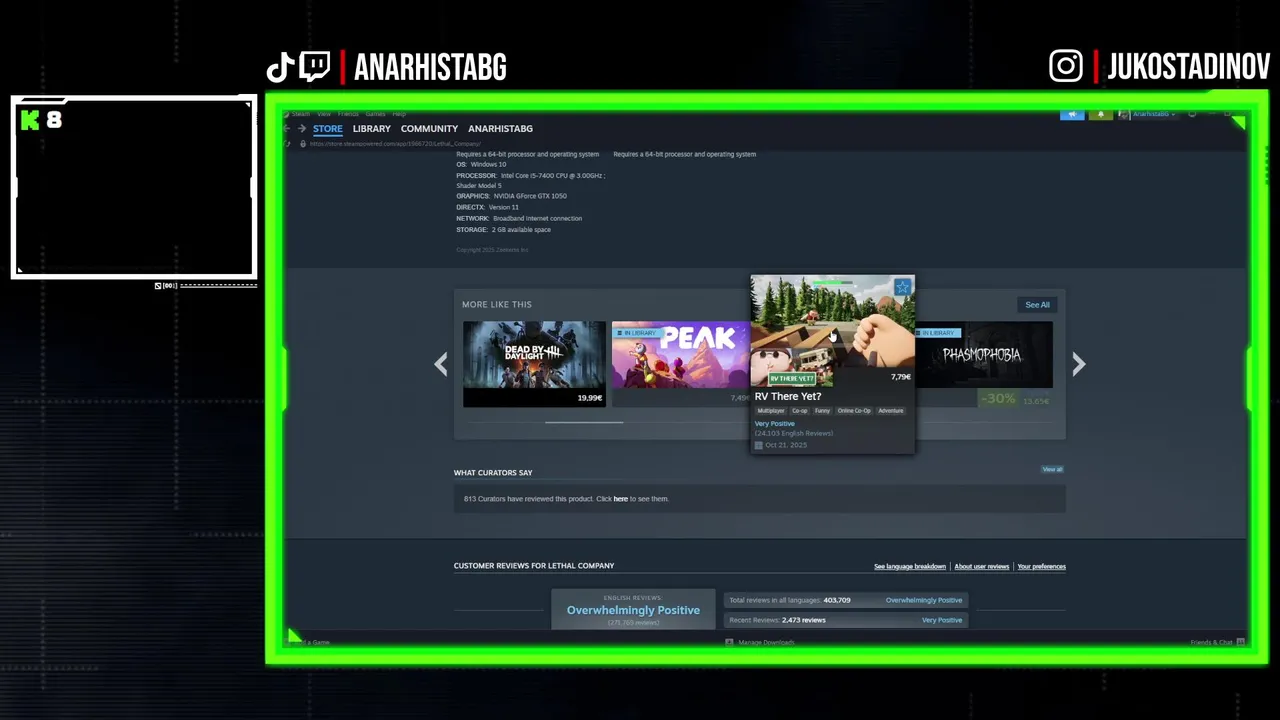Click the ANARHISTABG handle in overlay
1280x720 pixels.
pyautogui.click(x=430, y=67)
